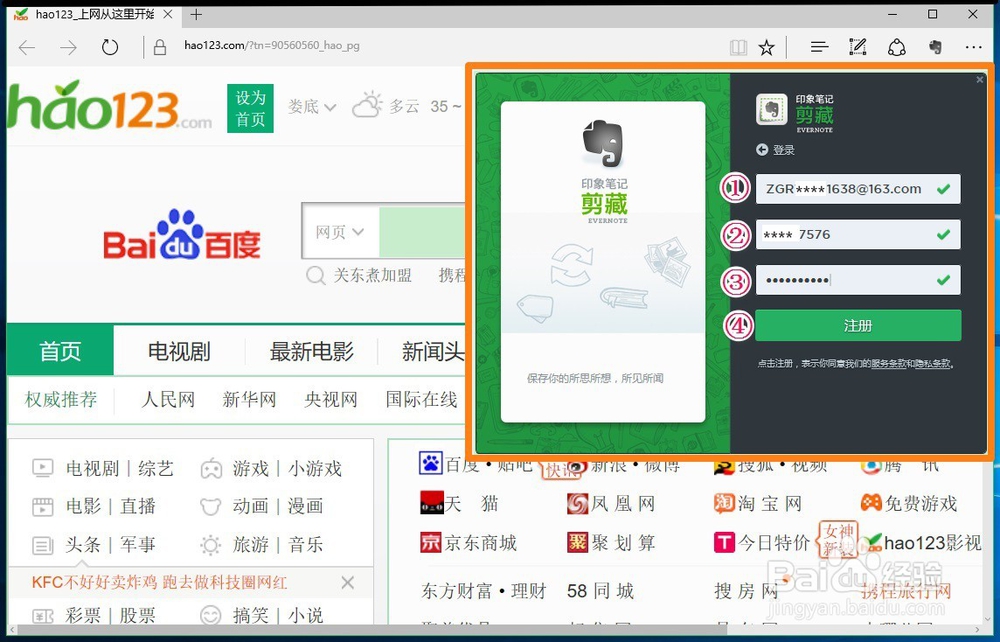The image size is (1000, 642).
Task: Open browser More actions ellipsis menu
Action: [973, 47]
